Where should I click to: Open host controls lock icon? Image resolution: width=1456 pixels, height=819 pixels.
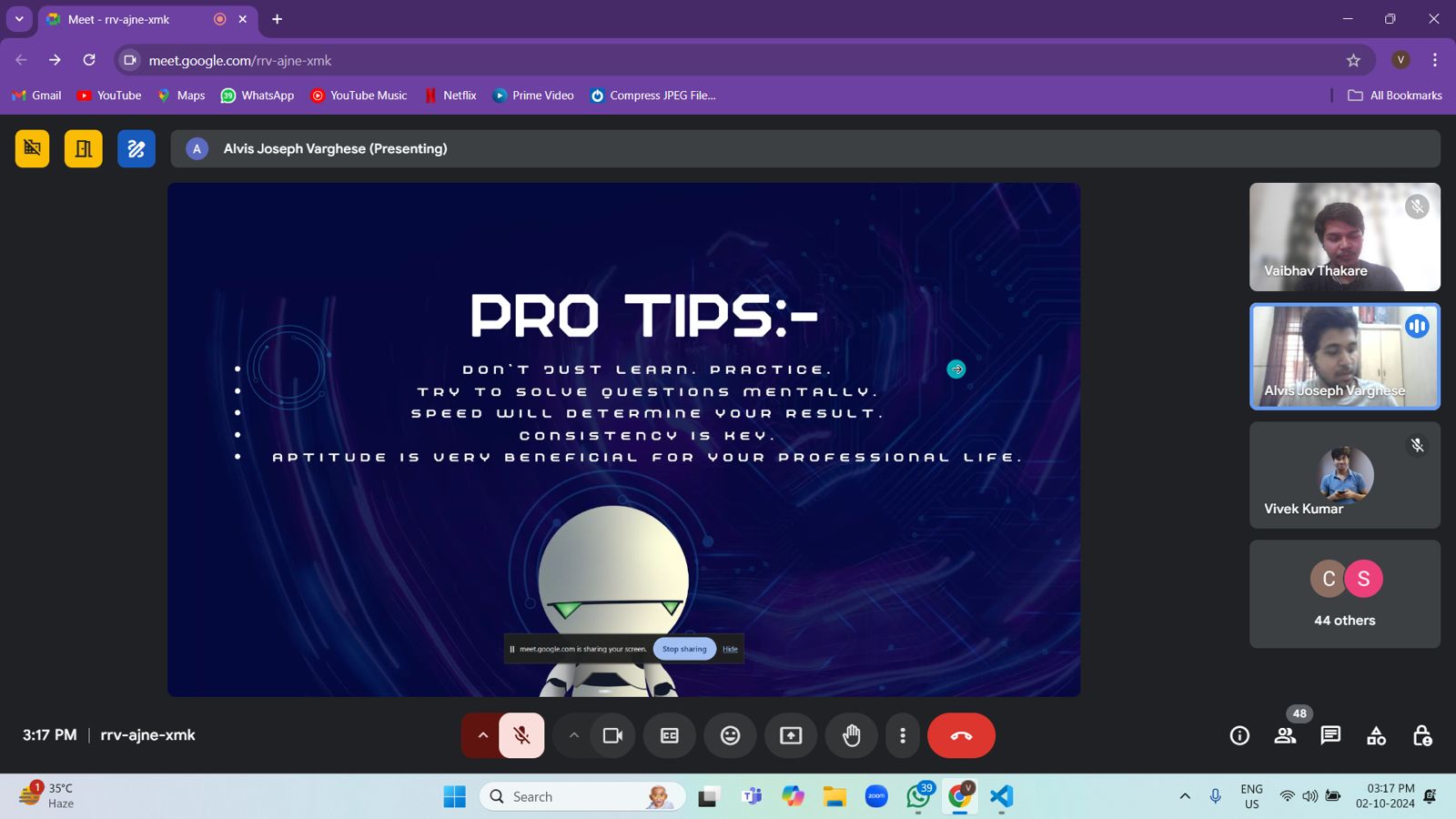click(x=1421, y=735)
